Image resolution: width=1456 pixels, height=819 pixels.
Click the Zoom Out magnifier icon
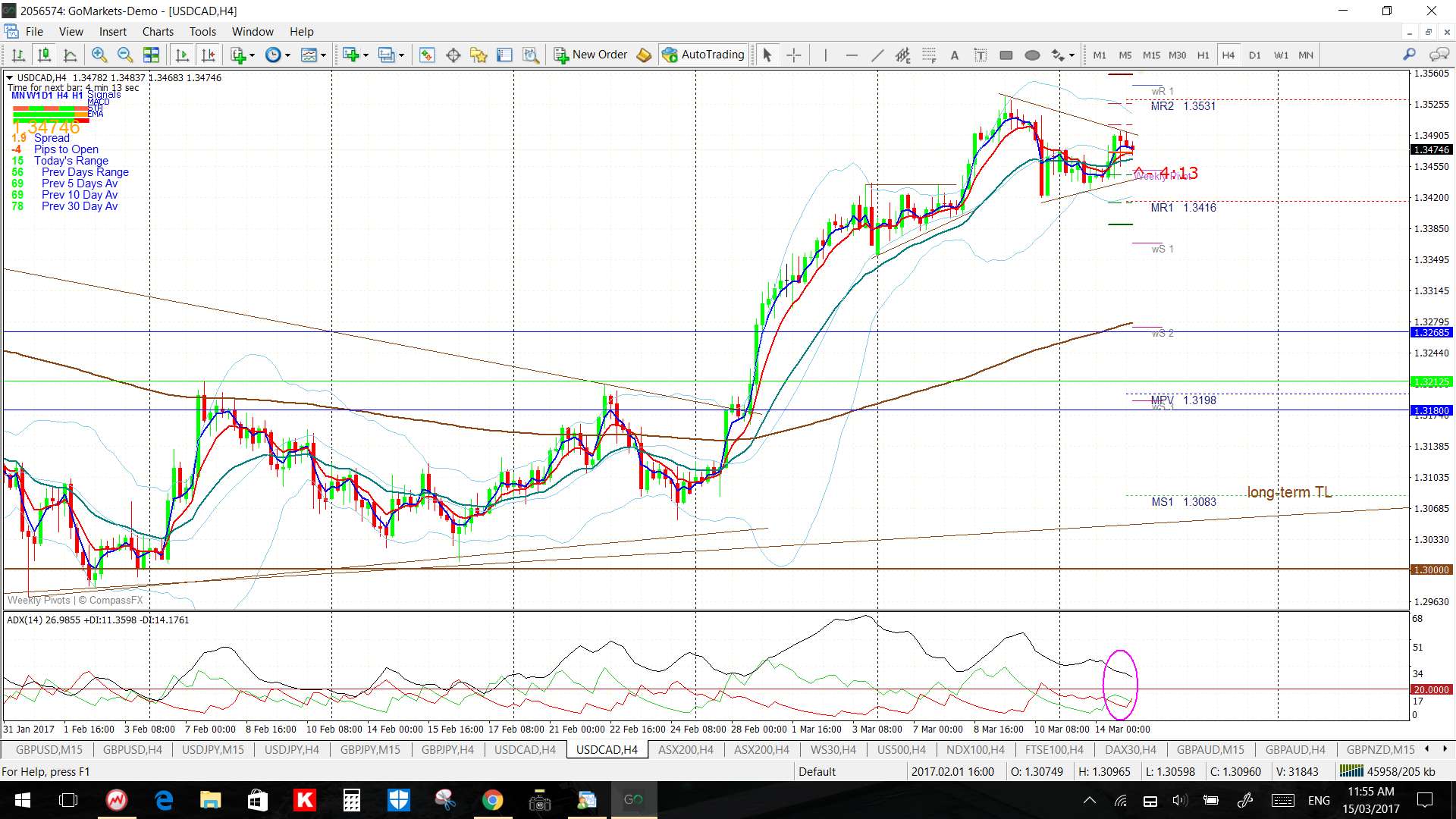[125, 55]
